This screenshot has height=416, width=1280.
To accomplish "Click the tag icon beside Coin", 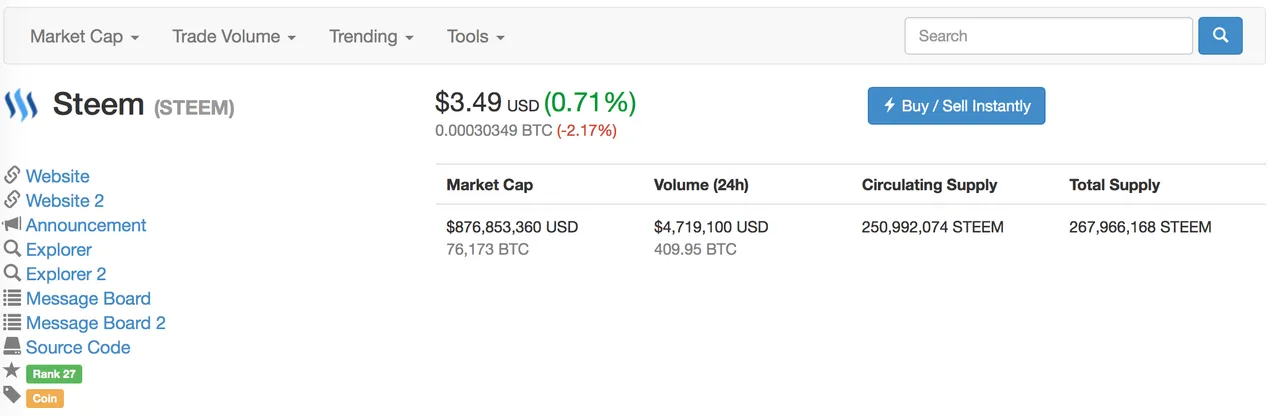I will [12, 396].
